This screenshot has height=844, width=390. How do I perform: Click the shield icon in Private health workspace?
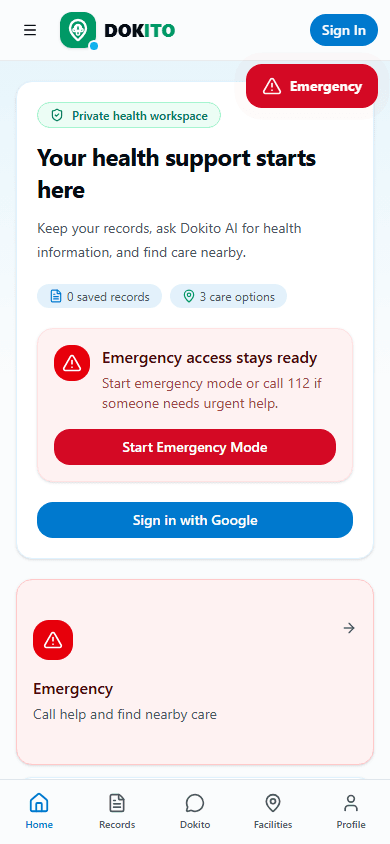point(57,115)
